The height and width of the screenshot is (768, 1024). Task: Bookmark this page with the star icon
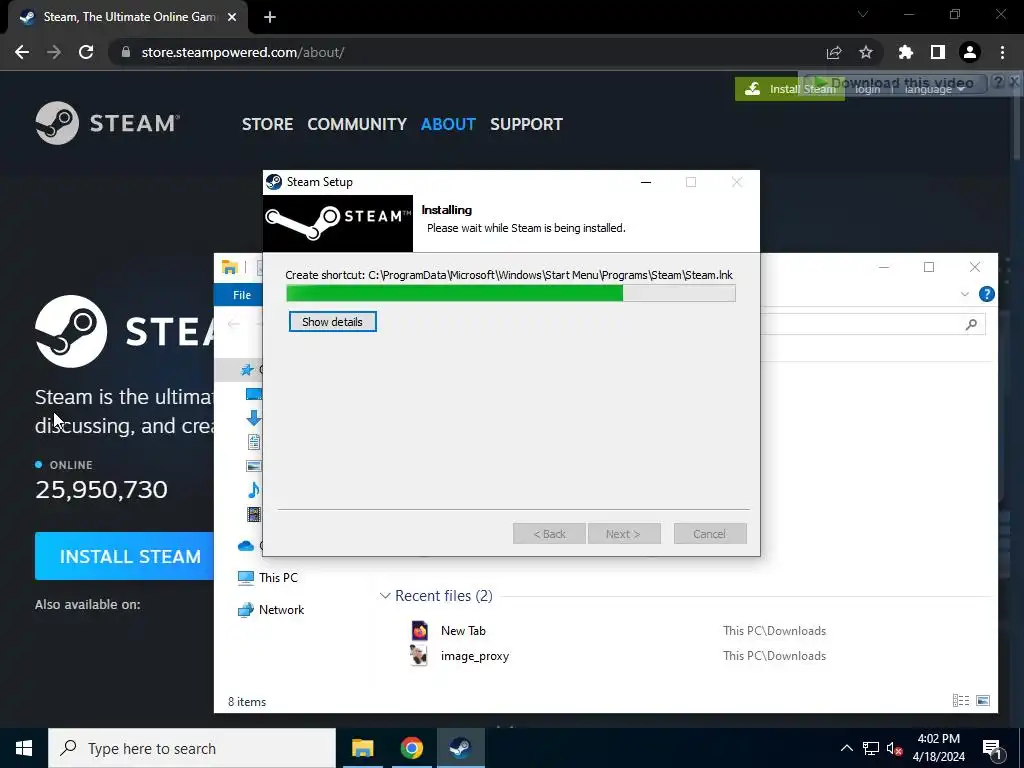pyautogui.click(x=866, y=52)
